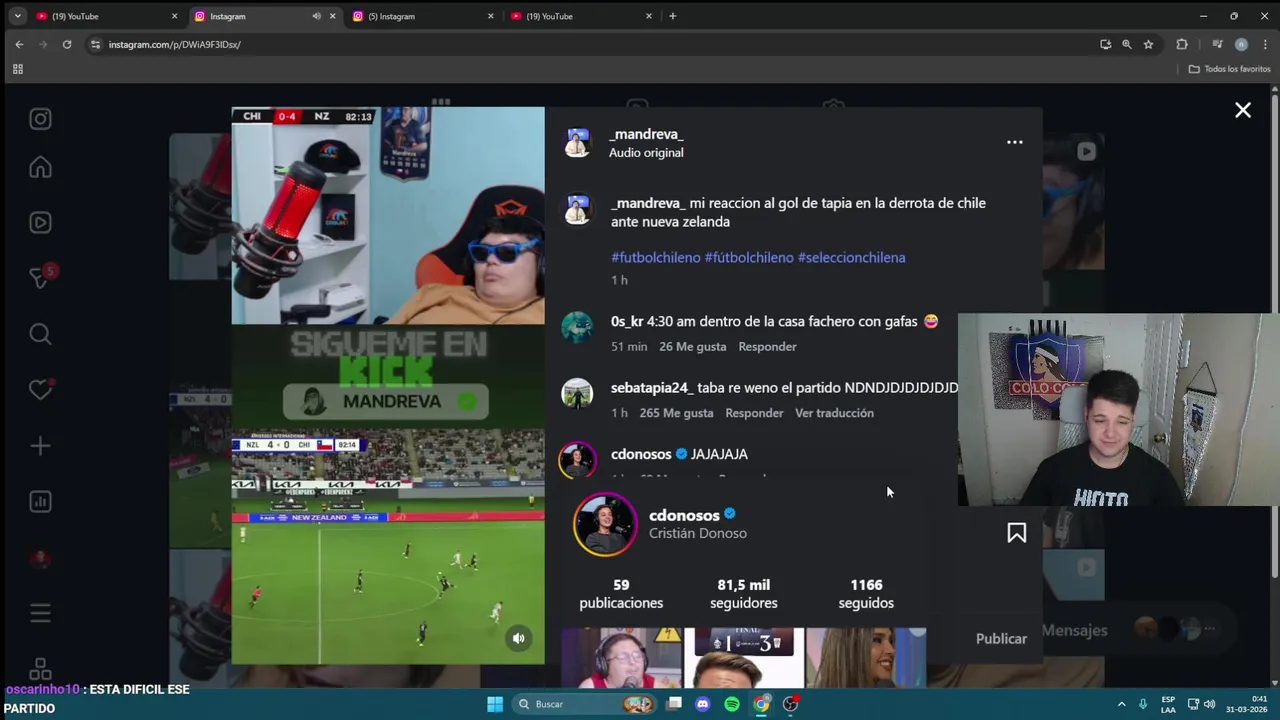This screenshot has width=1280, height=720.
Task: Open _mandreva_ profile from post header
Action: tap(646, 134)
